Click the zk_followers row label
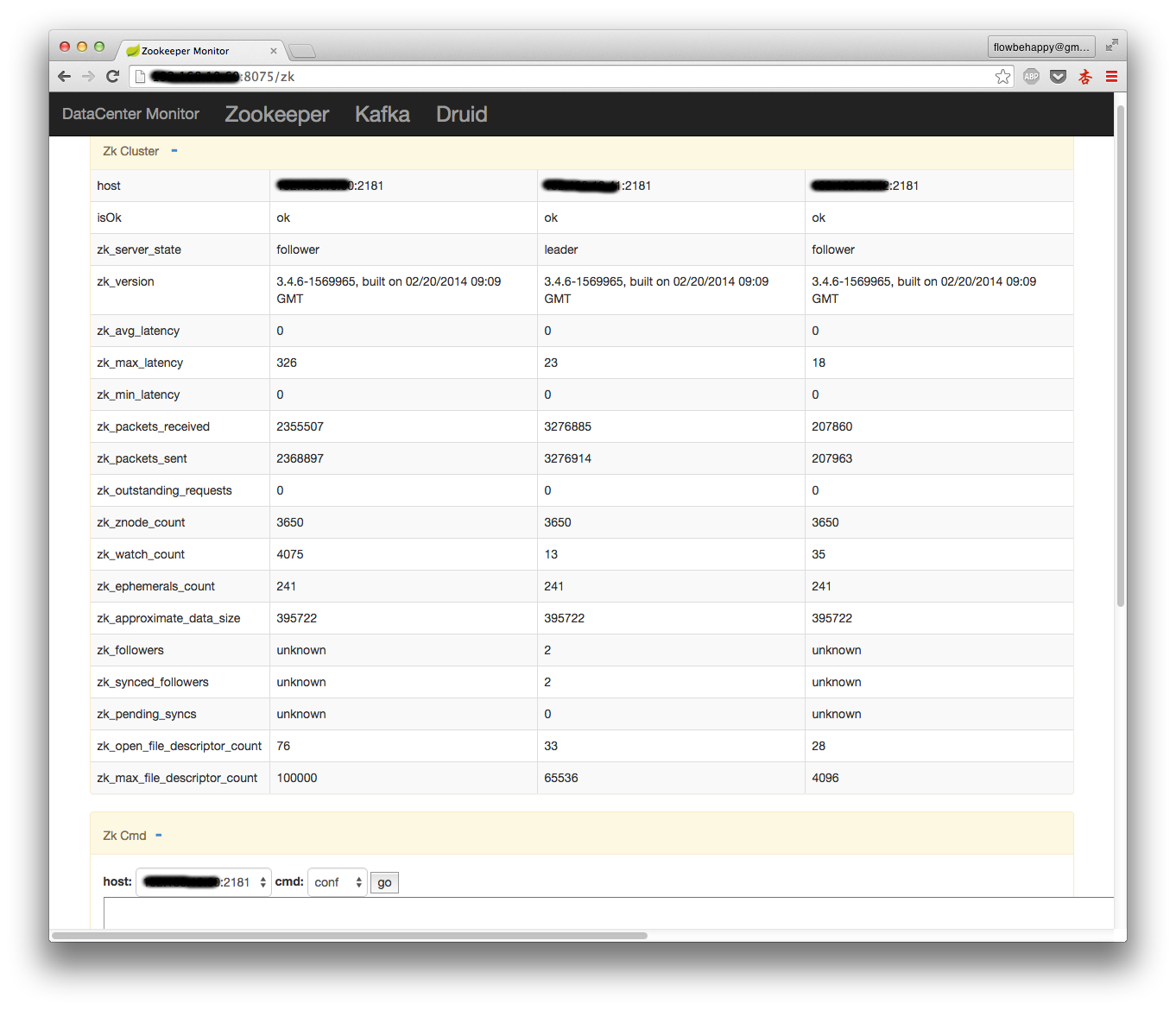This screenshot has width=1176, height=1010. pos(130,650)
